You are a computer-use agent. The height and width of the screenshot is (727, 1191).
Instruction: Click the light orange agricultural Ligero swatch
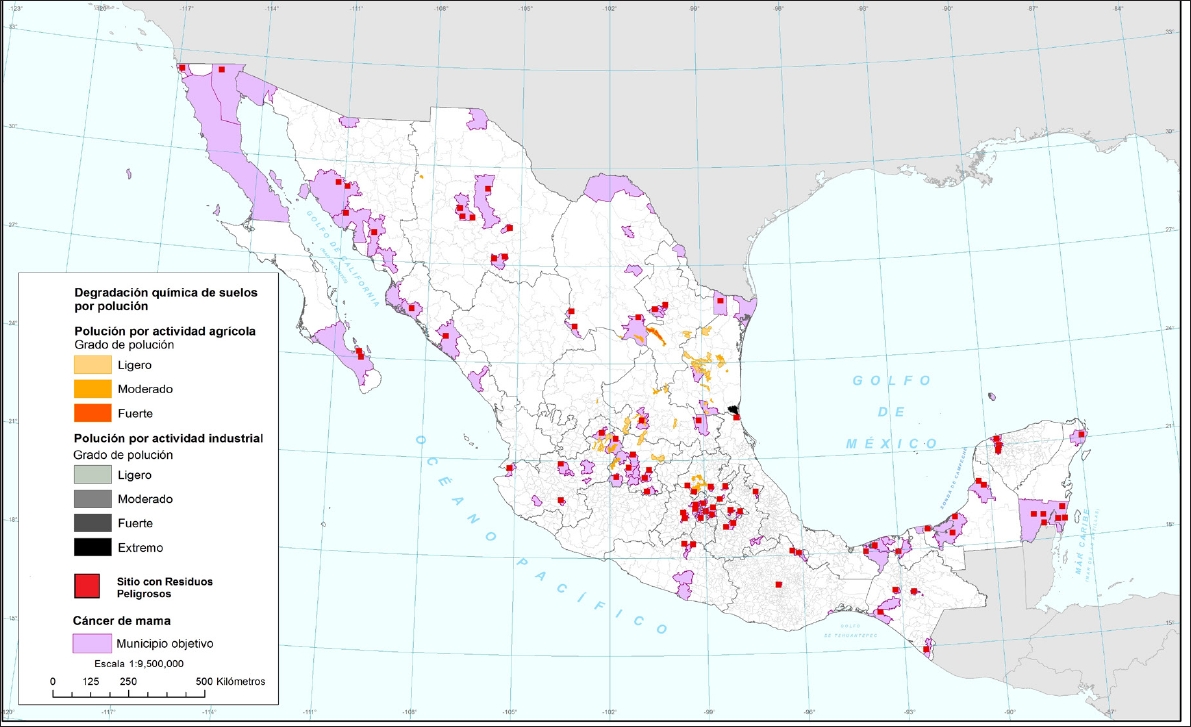click(x=91, y=364)
